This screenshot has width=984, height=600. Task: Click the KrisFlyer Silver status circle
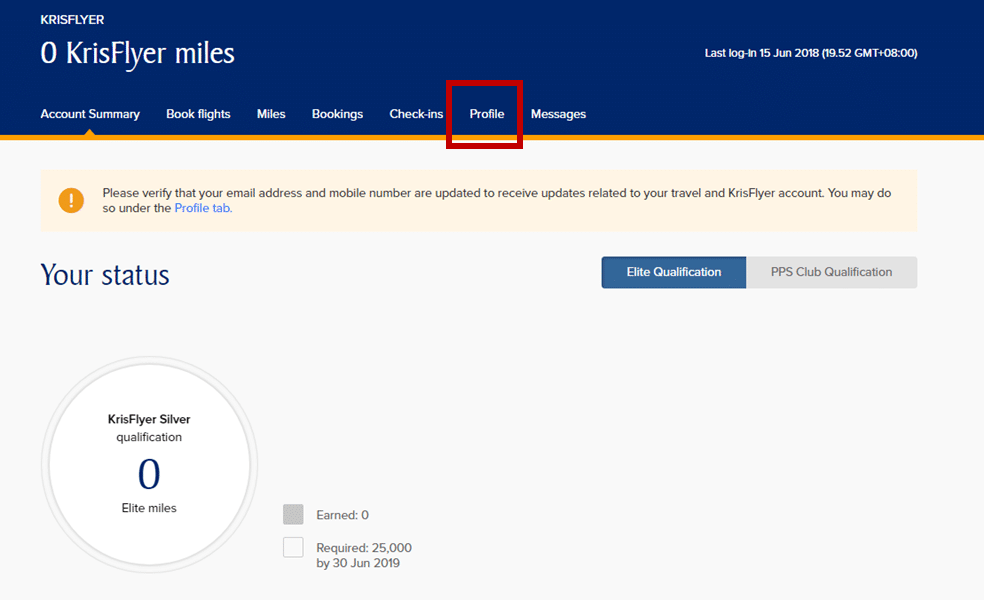coord(148,463)
